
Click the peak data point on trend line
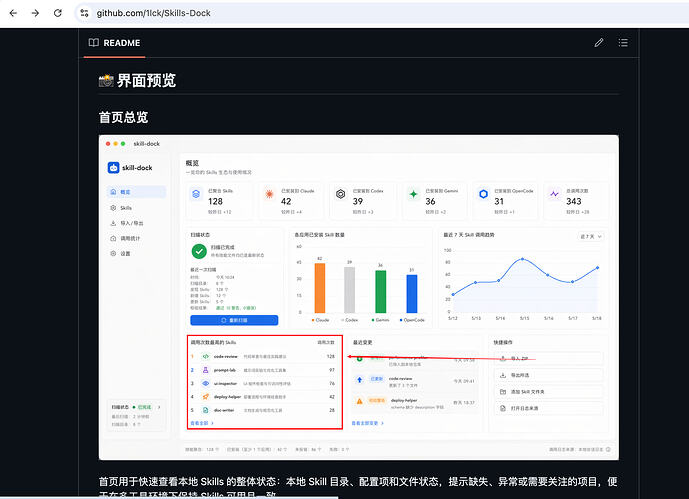tap(522, 259)
